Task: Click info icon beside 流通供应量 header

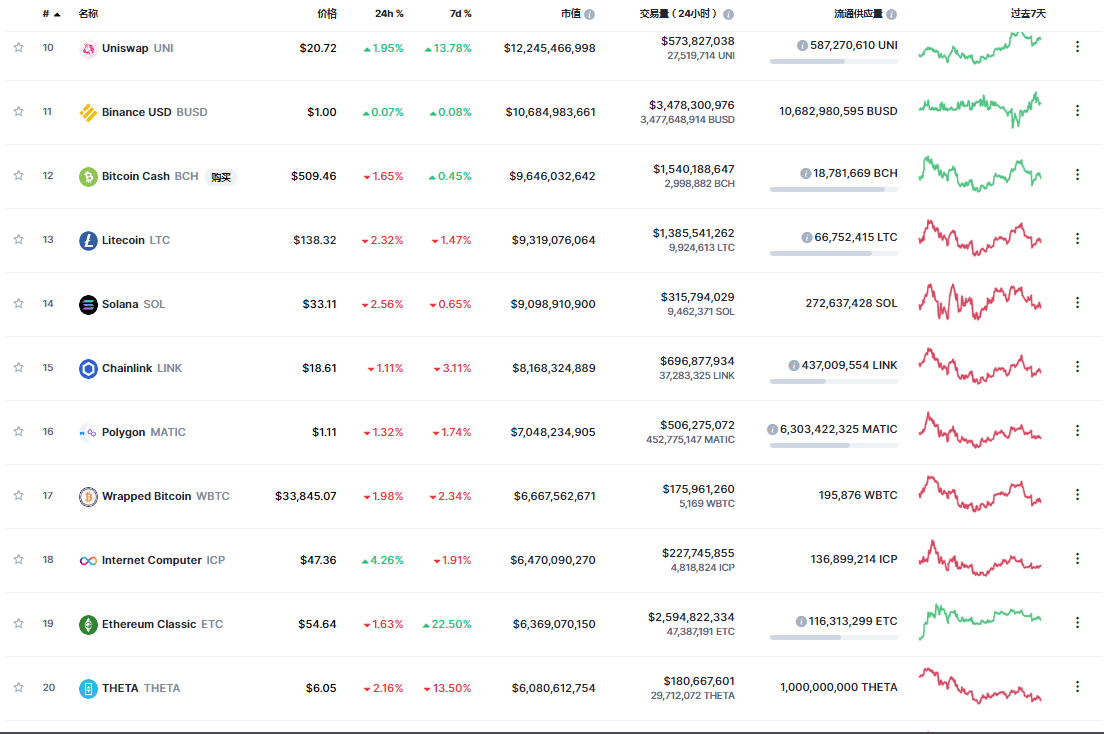Action: click(891, 14)
